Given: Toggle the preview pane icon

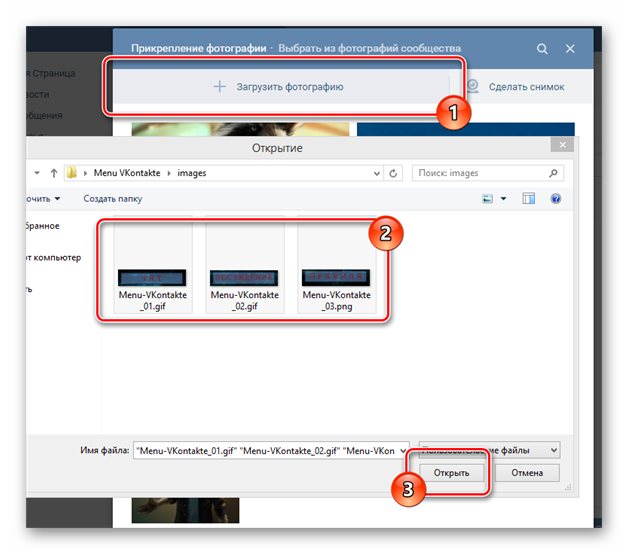Looking at the screenshot, I should 528,198.
